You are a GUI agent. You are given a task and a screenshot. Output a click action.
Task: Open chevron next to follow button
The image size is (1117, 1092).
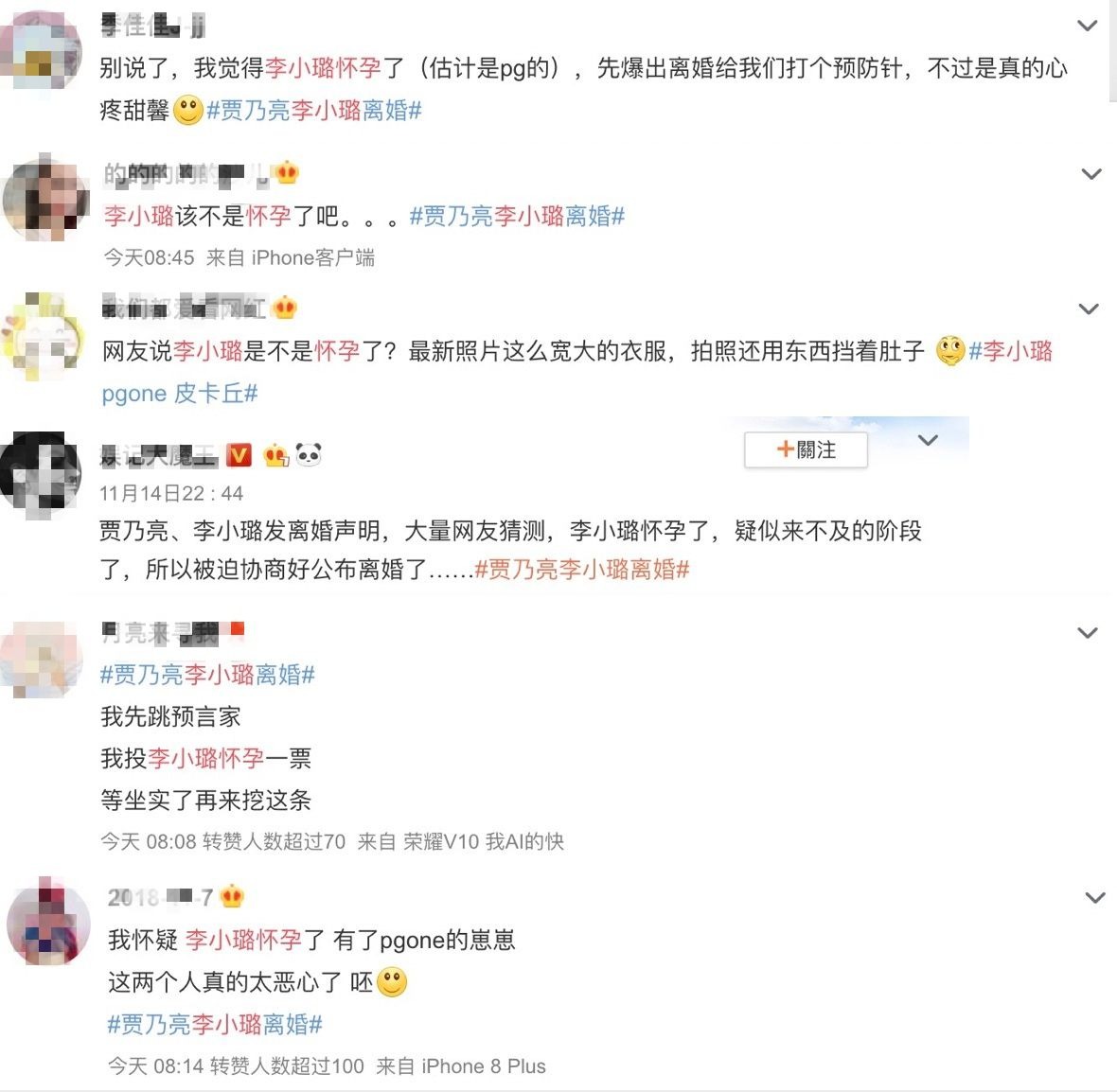928,440
